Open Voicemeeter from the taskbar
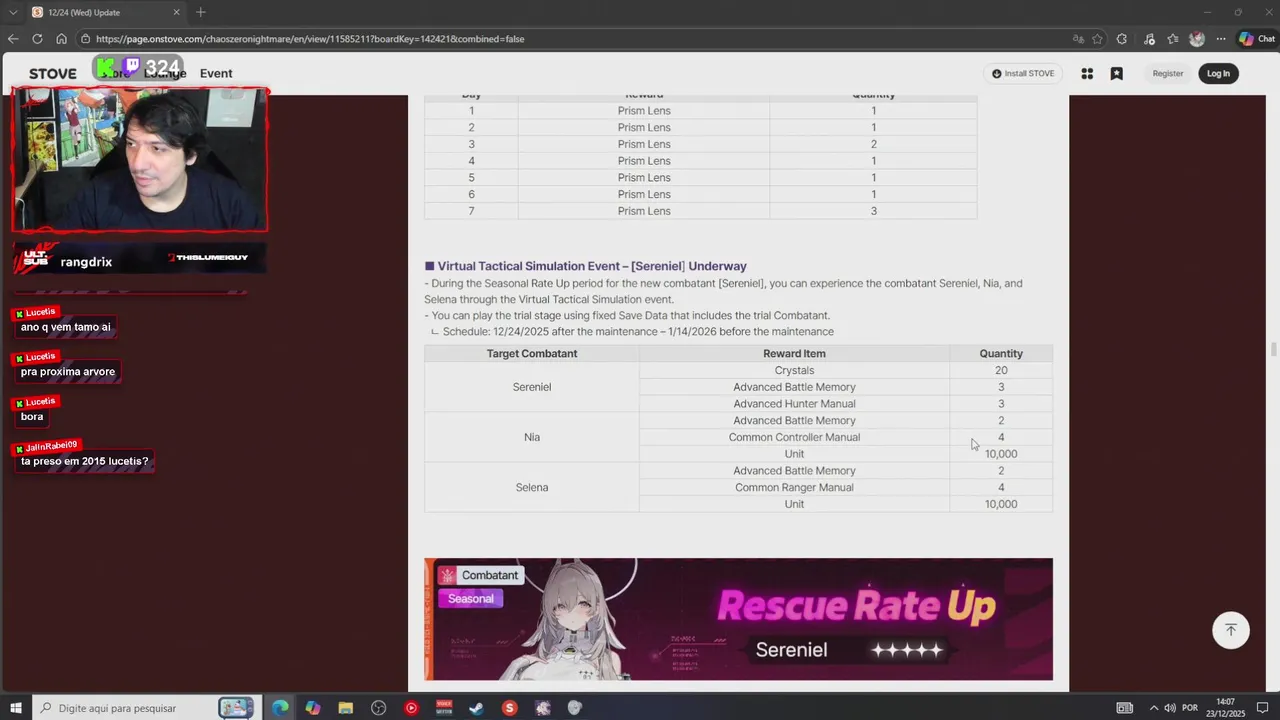 coord(444,708)
